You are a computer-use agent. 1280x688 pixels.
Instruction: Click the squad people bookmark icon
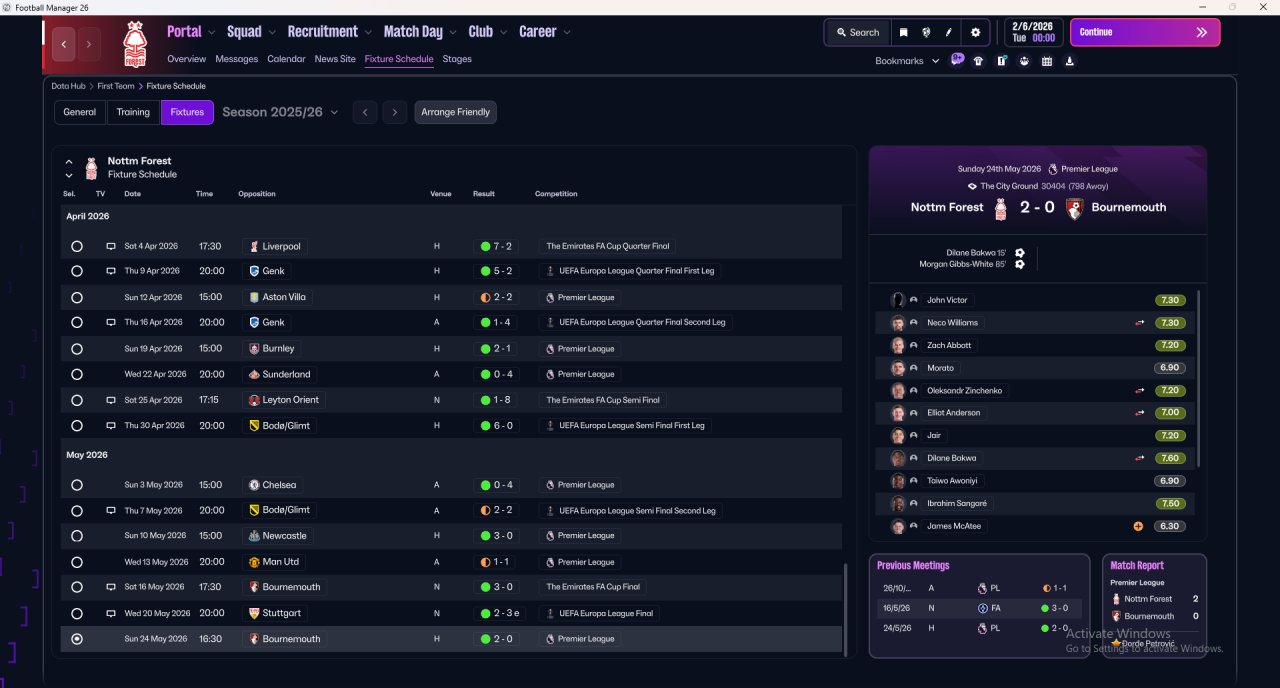tap(1024, 61)
